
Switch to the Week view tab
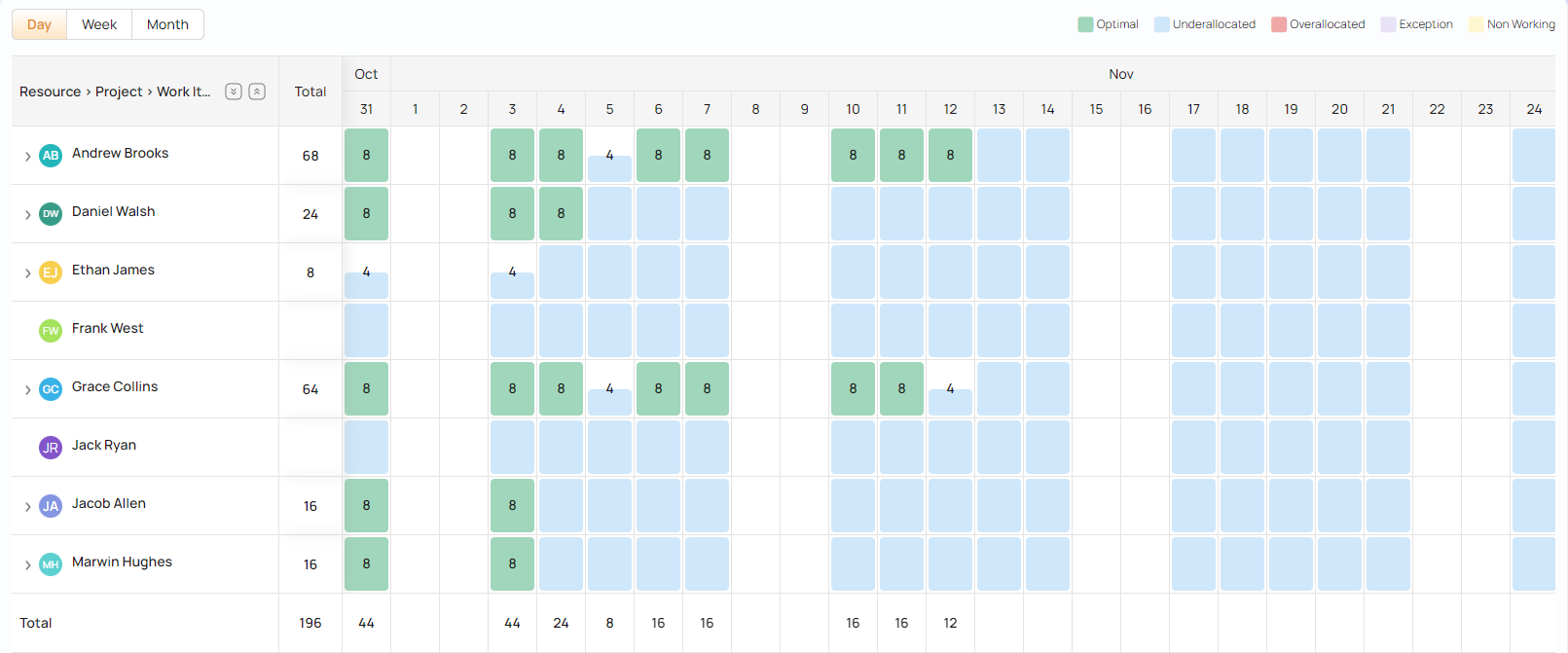coord(99,24)
